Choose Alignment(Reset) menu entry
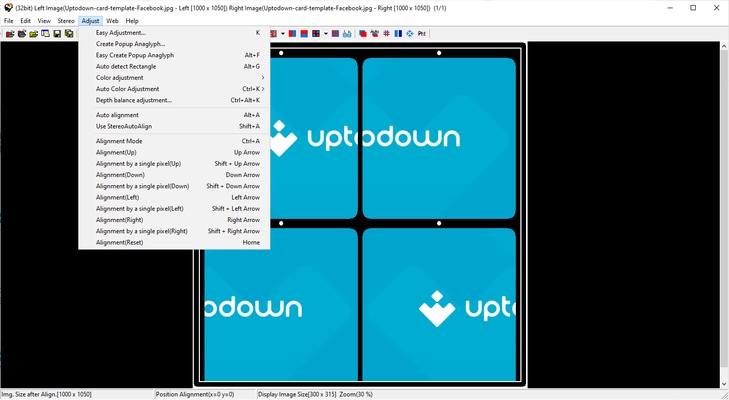 (174, 242)
